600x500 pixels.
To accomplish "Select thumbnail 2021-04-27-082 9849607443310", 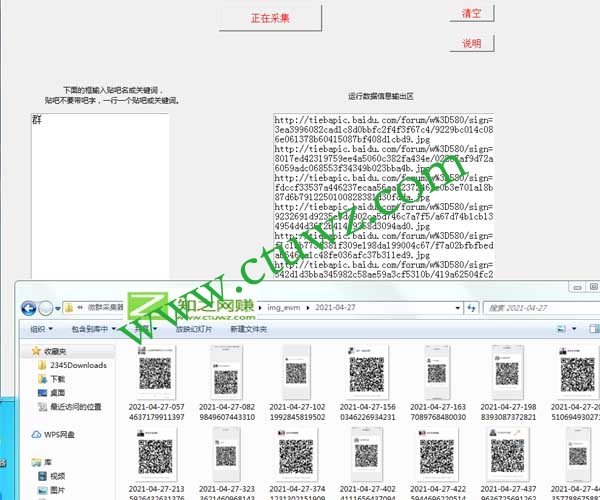I will coord(227,372).
